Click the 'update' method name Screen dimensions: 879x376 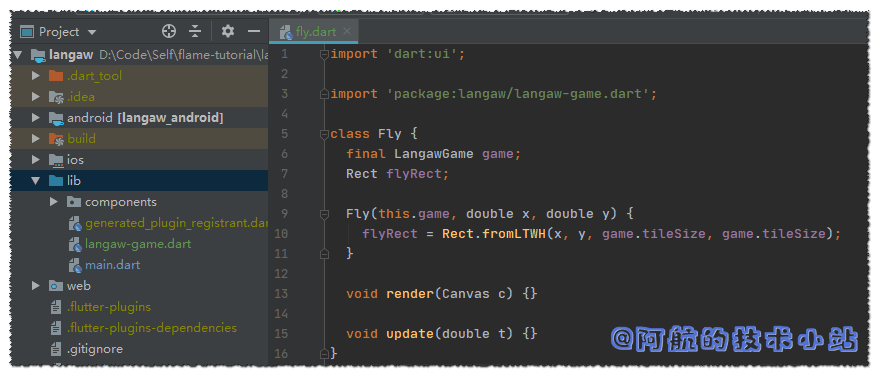410,333
